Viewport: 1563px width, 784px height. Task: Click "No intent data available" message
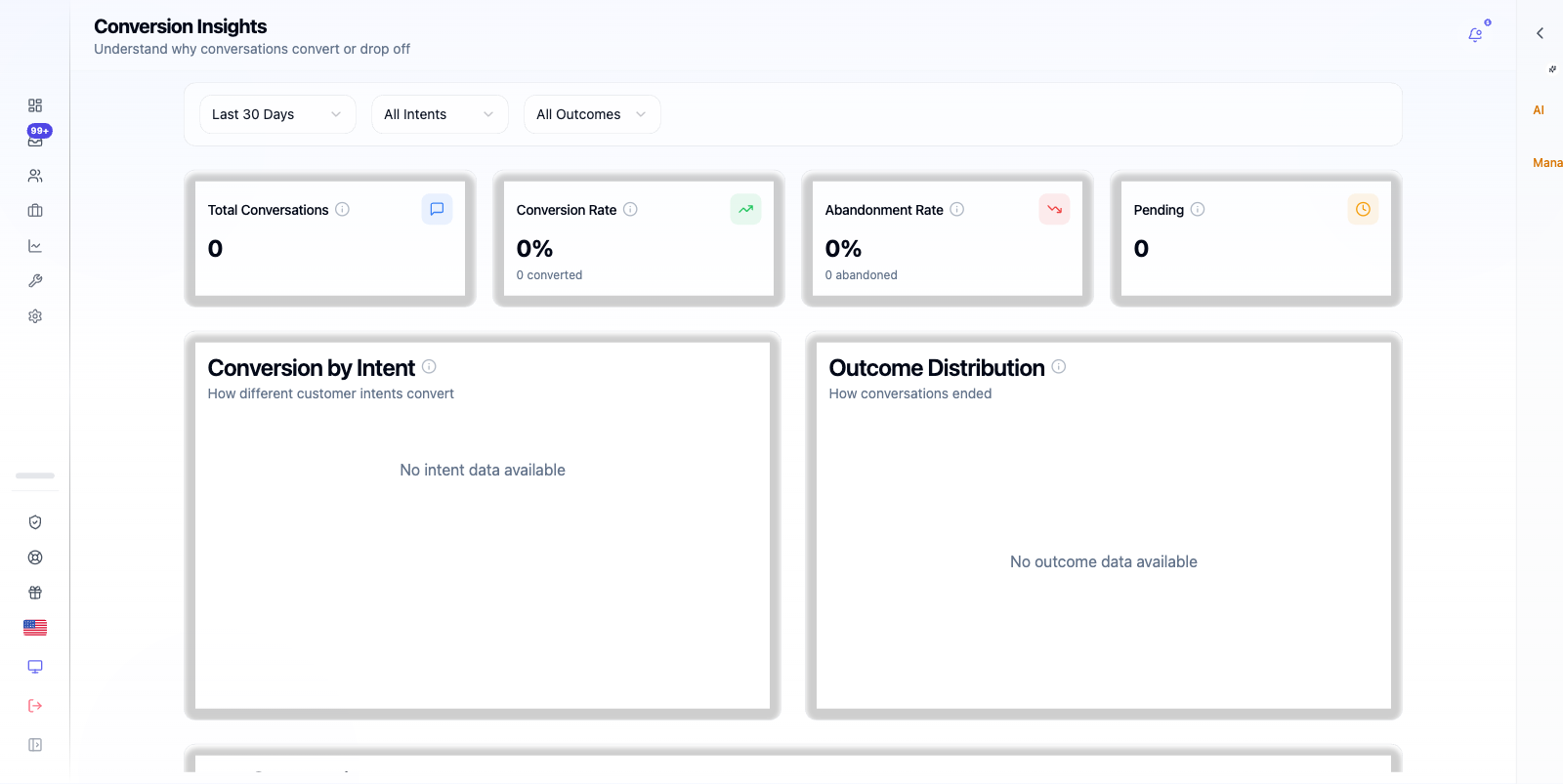coord(483,470)
